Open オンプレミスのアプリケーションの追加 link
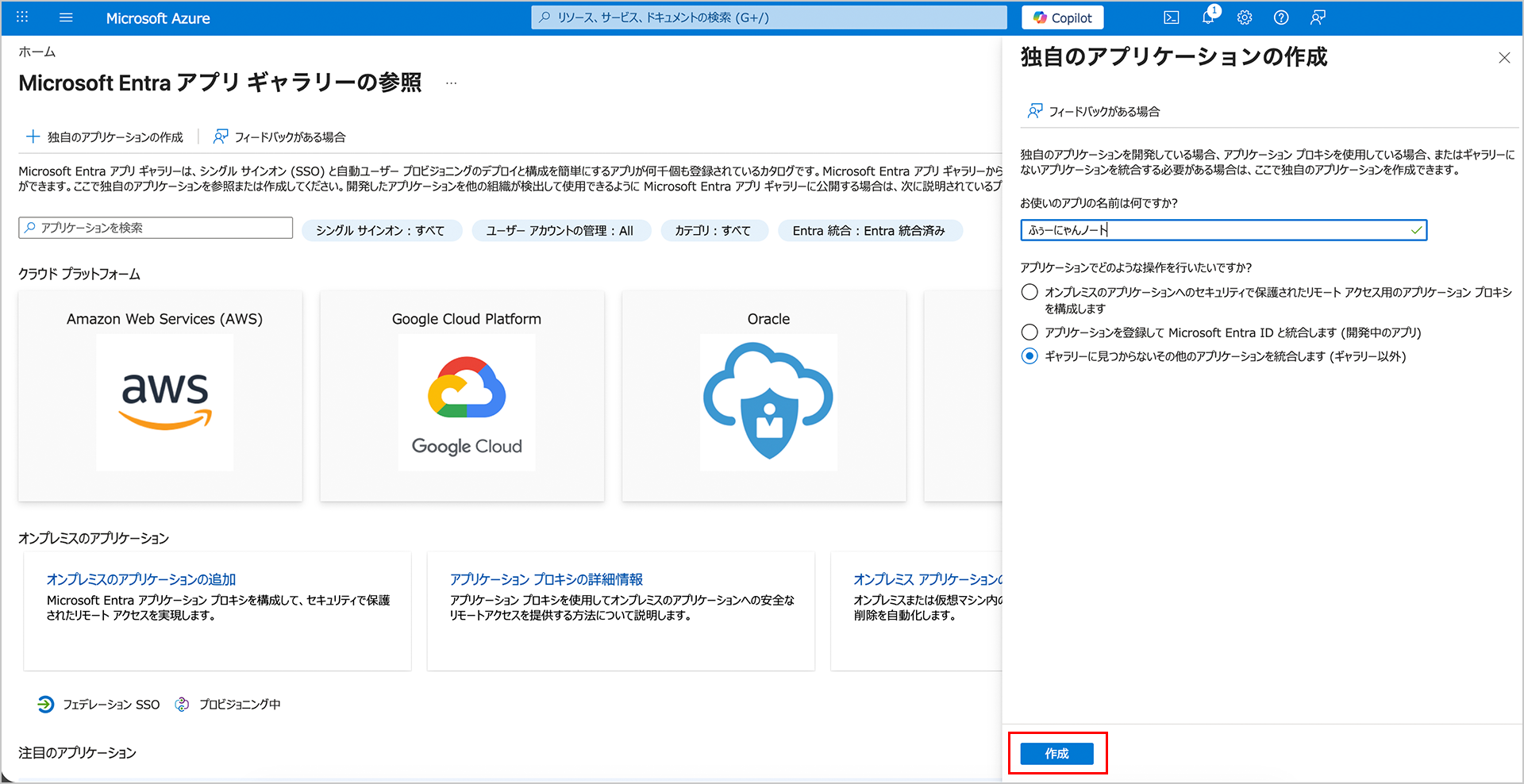This screenshot has width=1524, height=784. (x=141, y=579)
